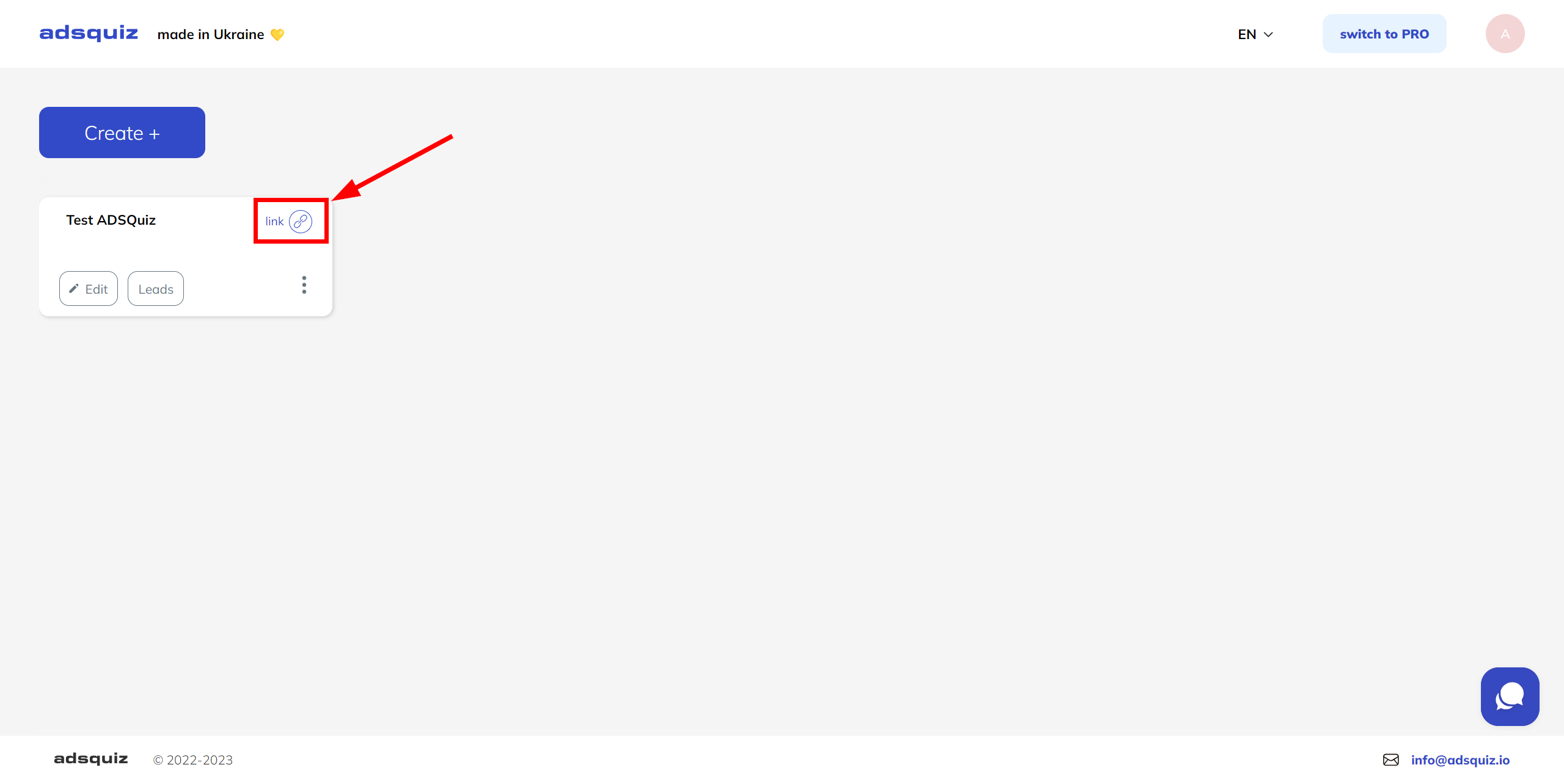Click the chain/link symbol in link button
The width and height of the screenshot is (1564, 784).
[x=301, y=221]
